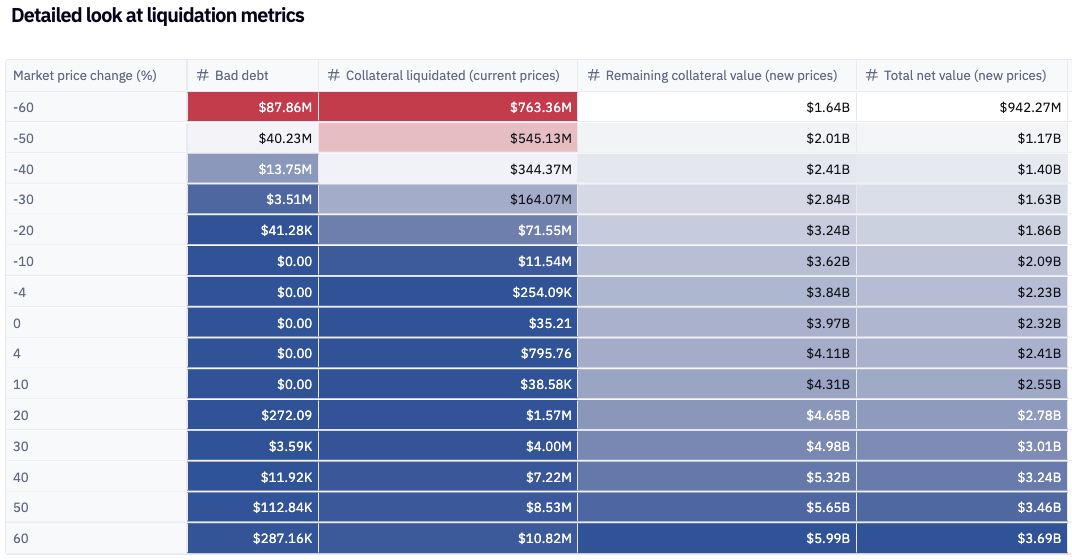This screenshot has width=1072, height=560.
Task: Select # icon in Remaining collateral value header
Action: (x=593, y=75)
